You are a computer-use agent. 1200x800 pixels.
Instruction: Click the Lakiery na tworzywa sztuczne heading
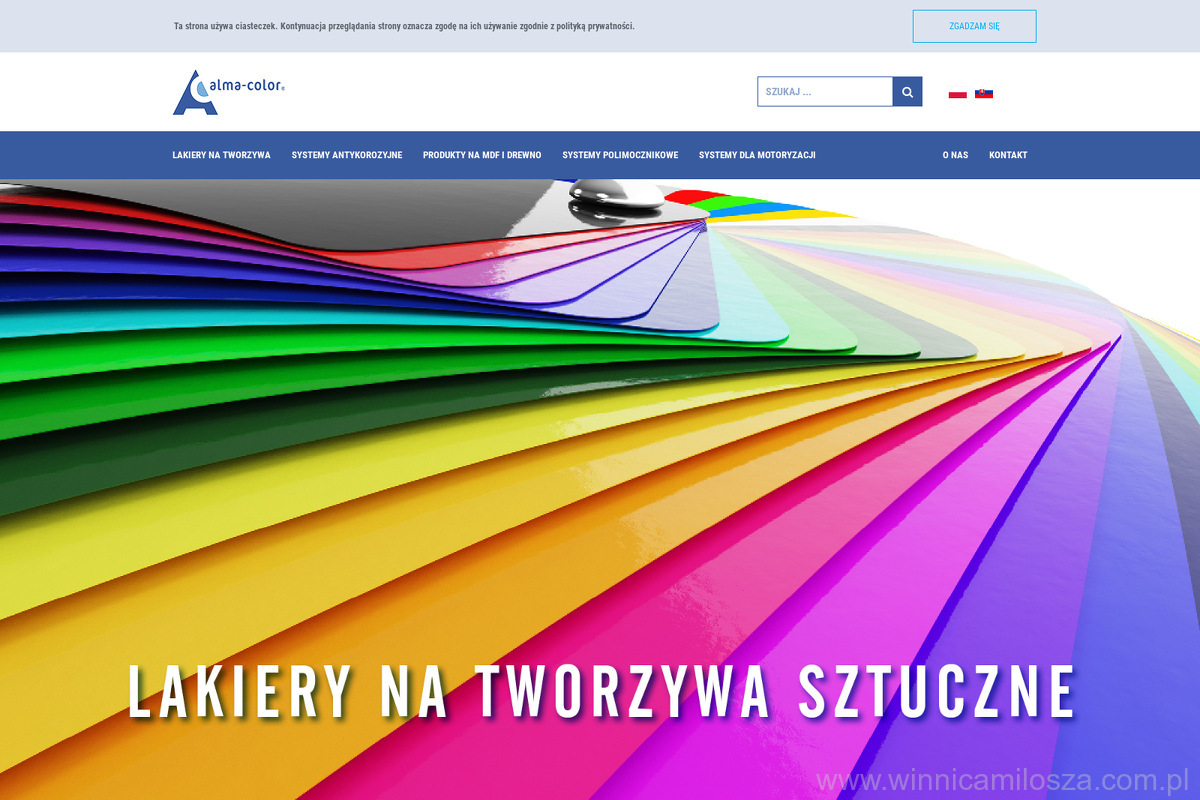click(x=601, y=691)
